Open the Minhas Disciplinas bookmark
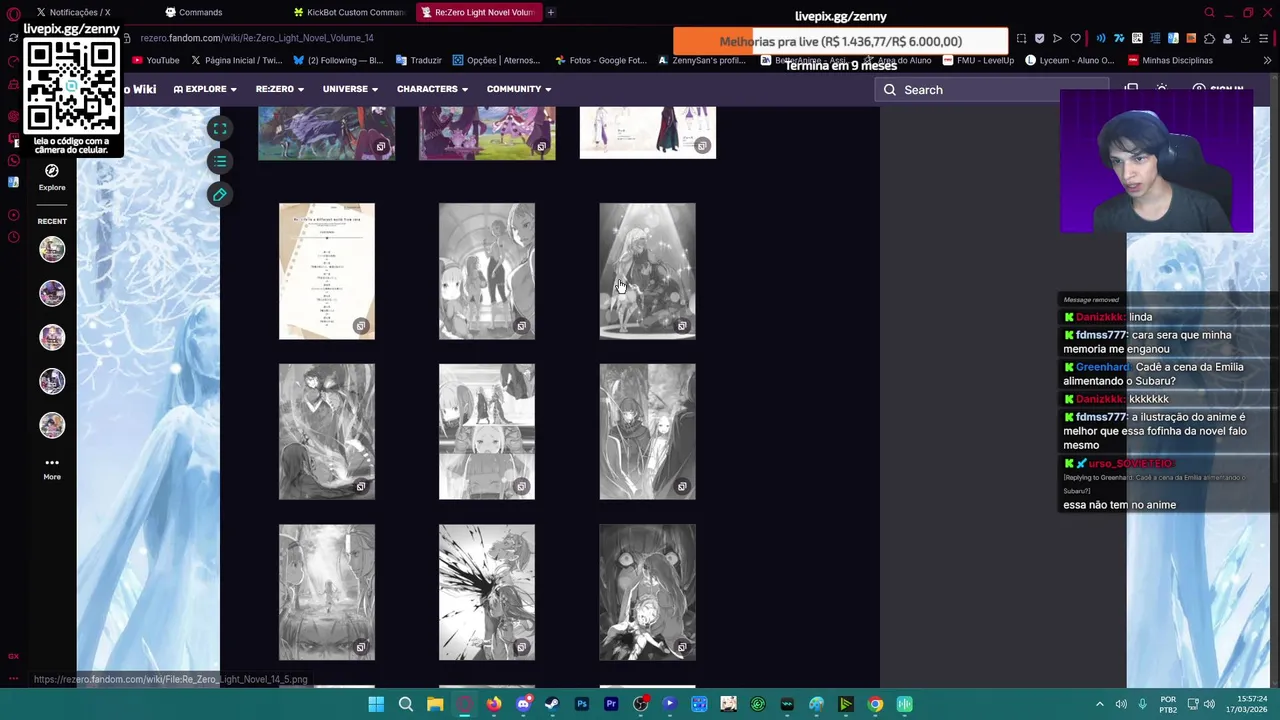1280x720 pixels. [1169, 60]
